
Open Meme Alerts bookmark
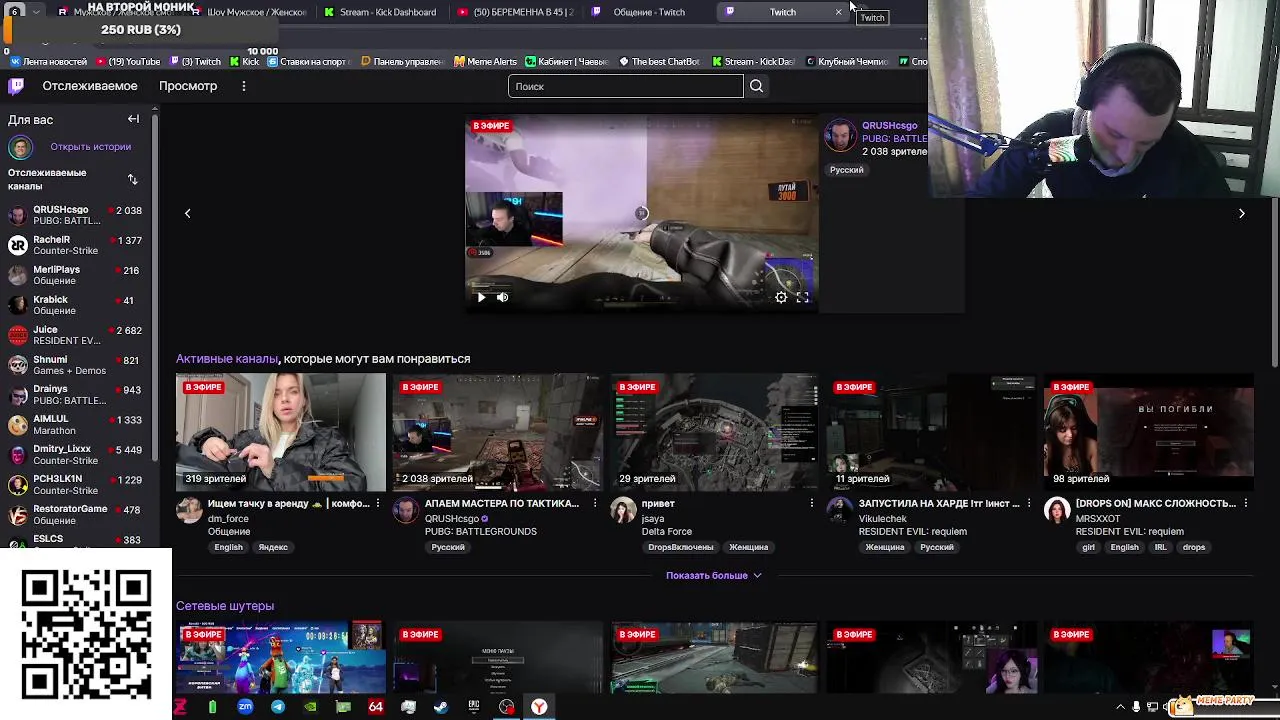(484, 61)
